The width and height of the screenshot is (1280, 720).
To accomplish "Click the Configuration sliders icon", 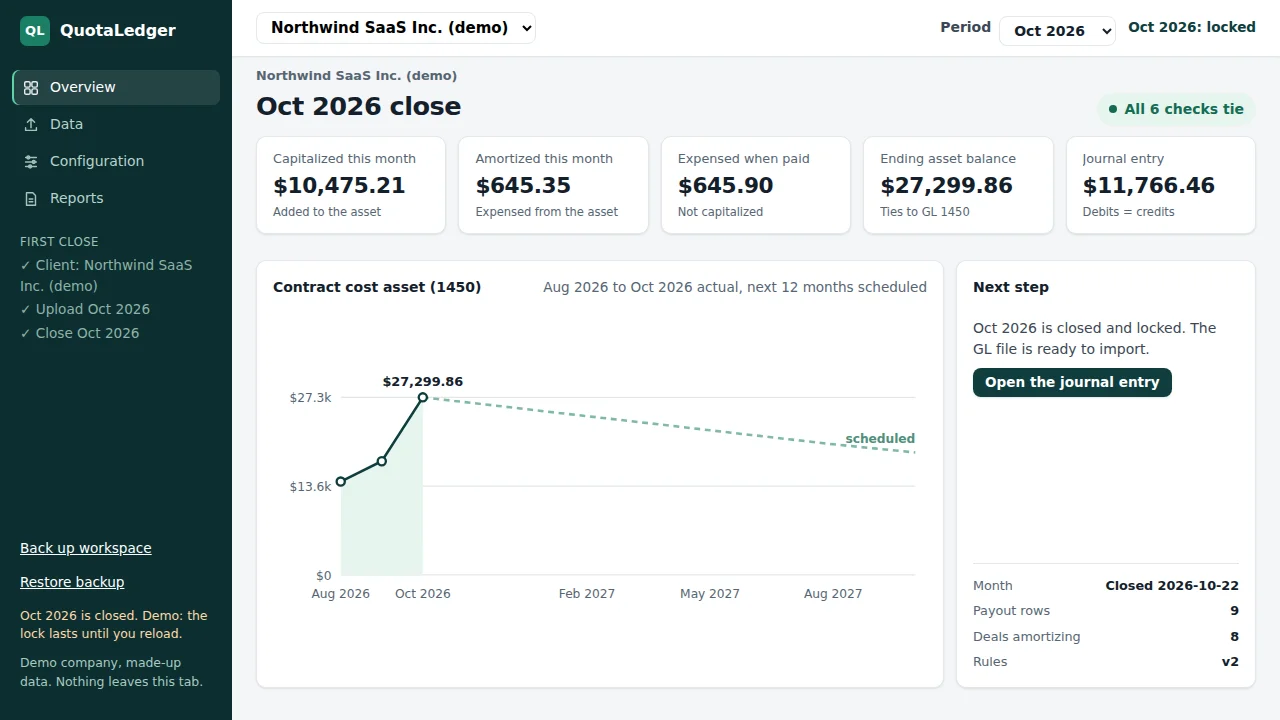I will [x=31, y=162].
